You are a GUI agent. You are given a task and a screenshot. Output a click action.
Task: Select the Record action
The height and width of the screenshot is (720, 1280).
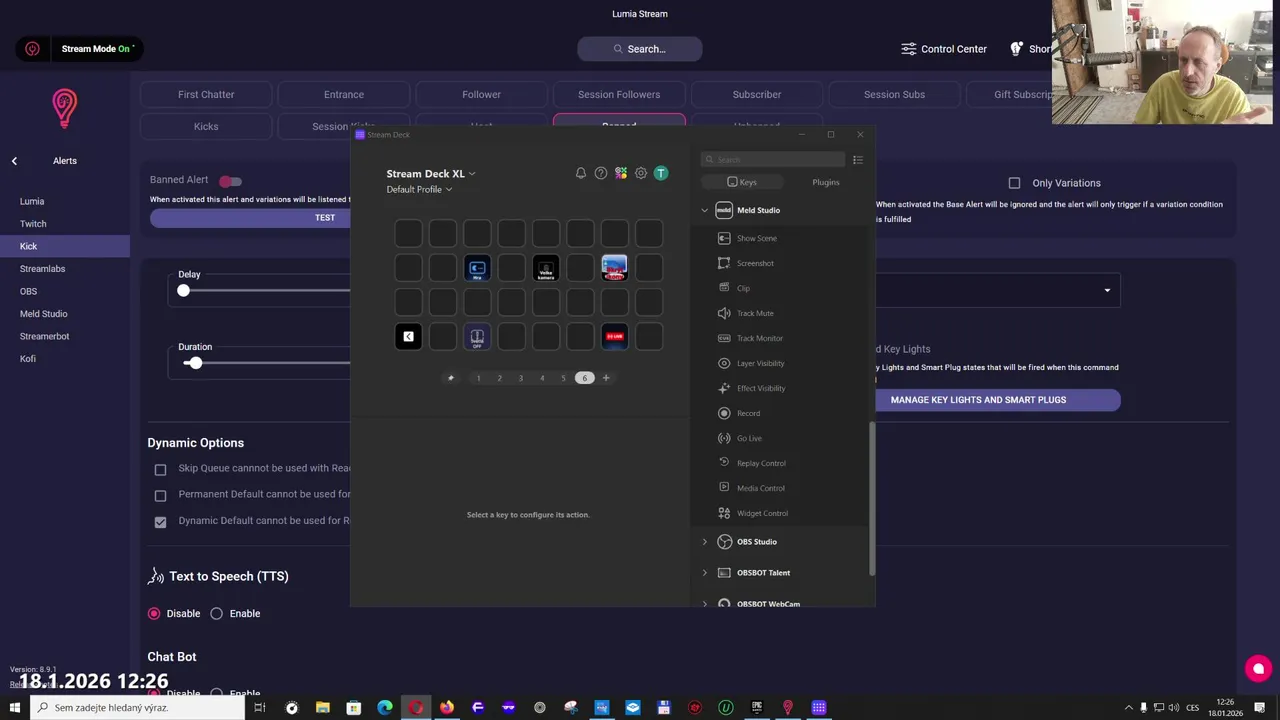pyautogui.click(x=748, y=413)
